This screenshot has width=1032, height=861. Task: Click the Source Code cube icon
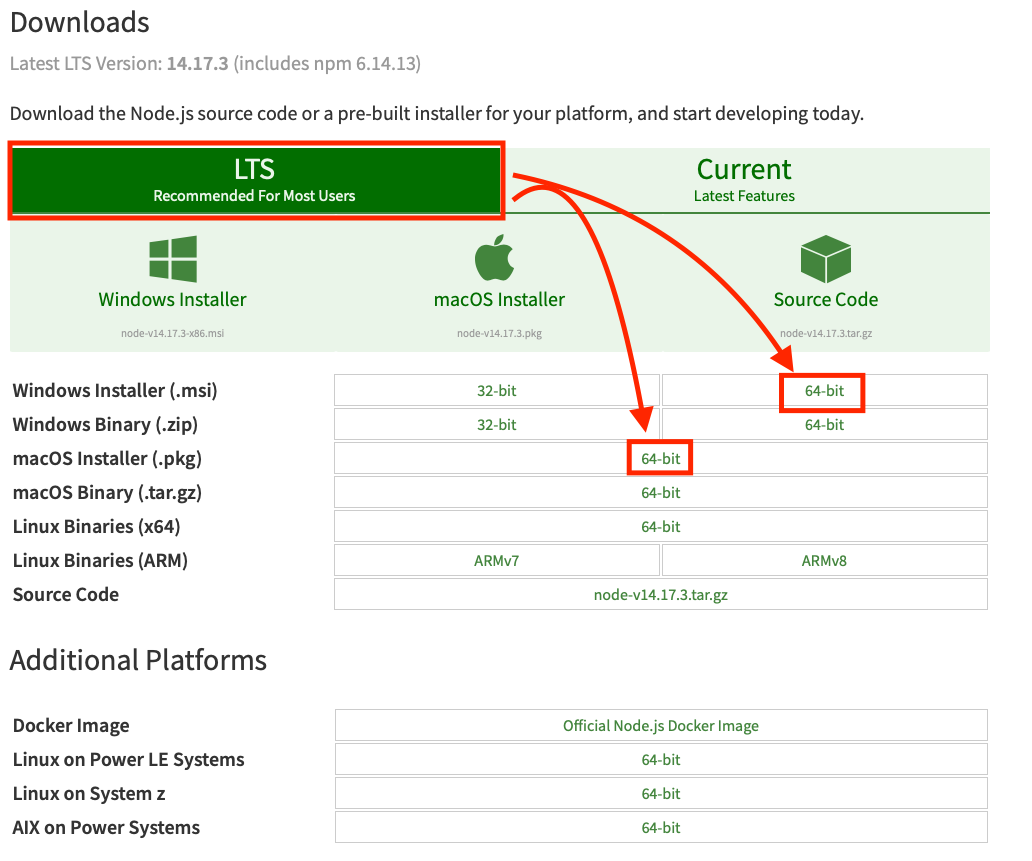824,258
